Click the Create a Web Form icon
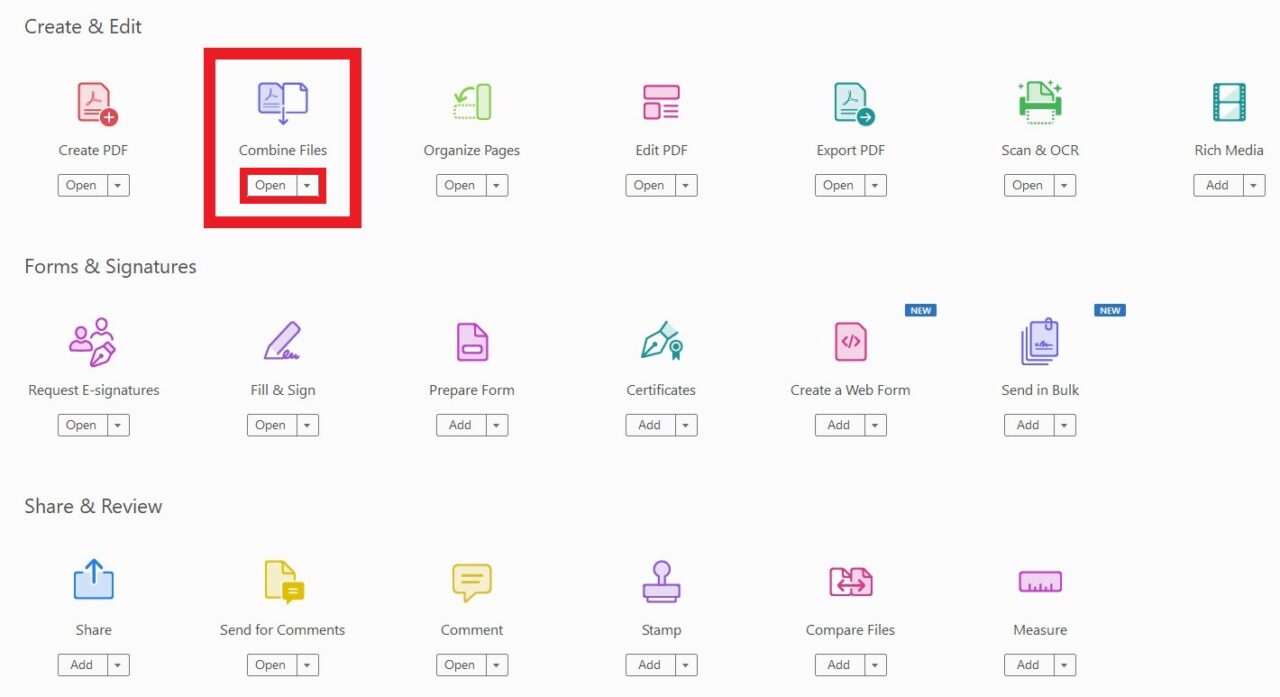This screenshot has height=697, width=1280. coord(851,342)
